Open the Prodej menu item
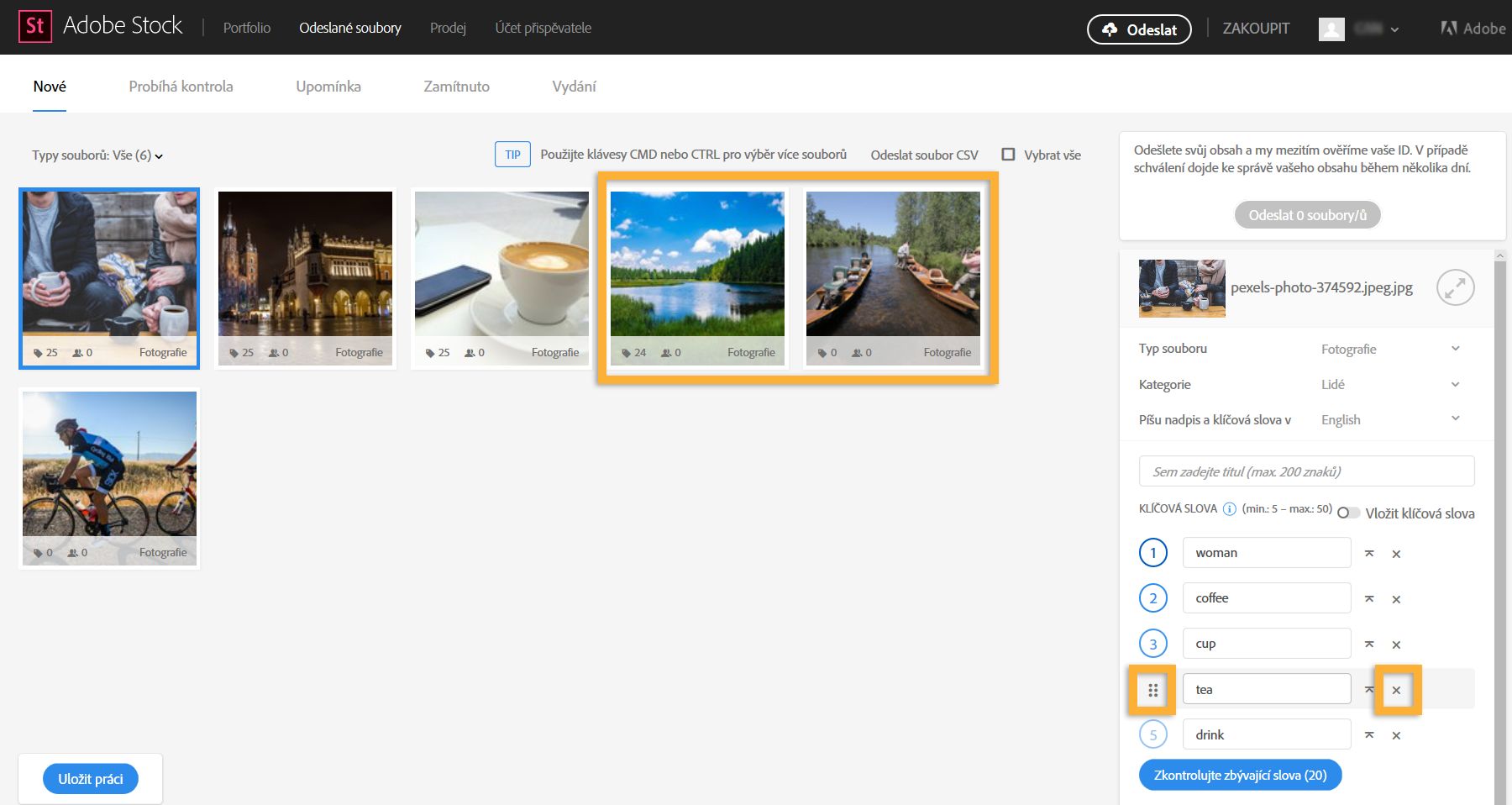1512x805 pixels. pos(448,28)
